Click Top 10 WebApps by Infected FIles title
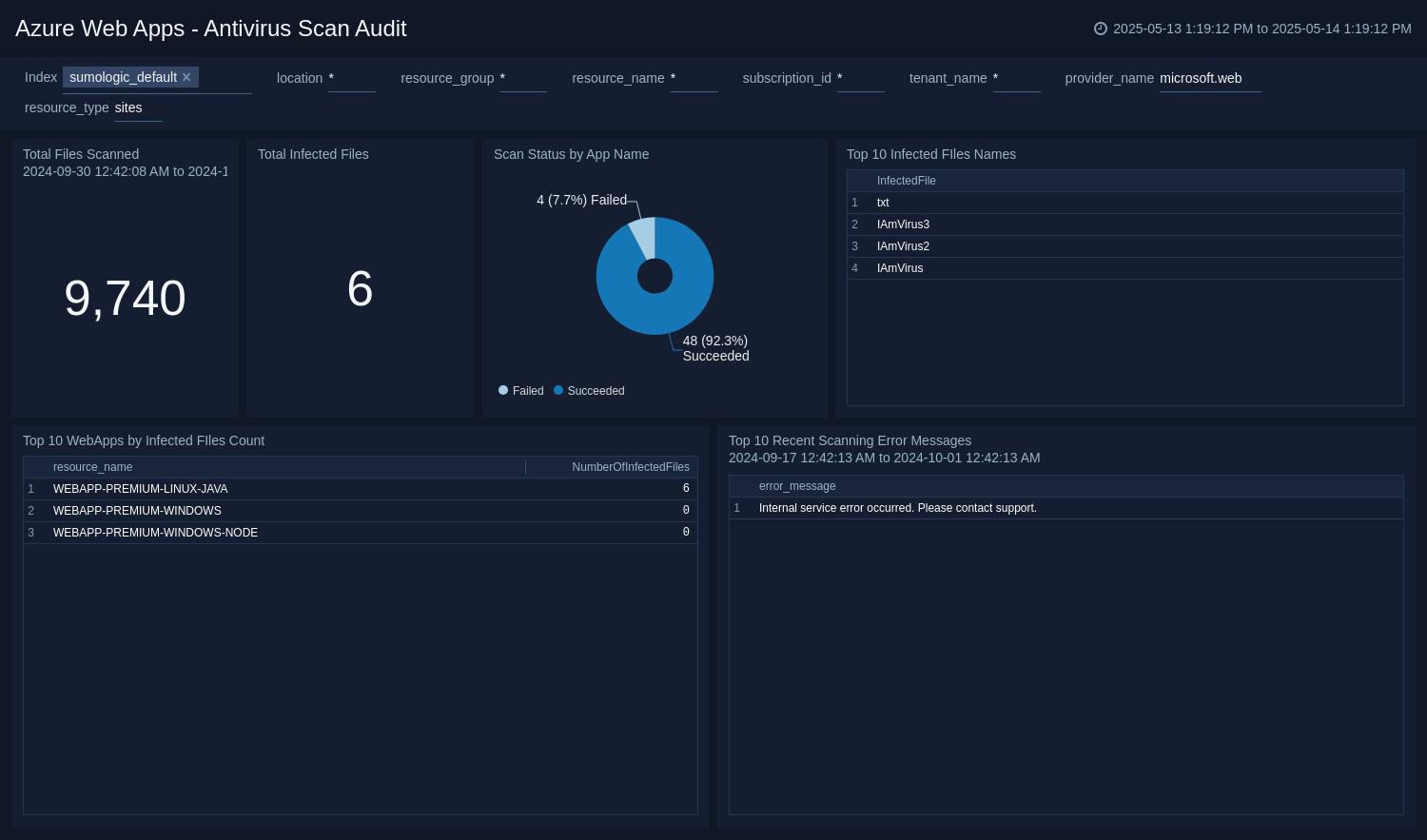The width and height of the screenshot is (1427, 840). 144,440
